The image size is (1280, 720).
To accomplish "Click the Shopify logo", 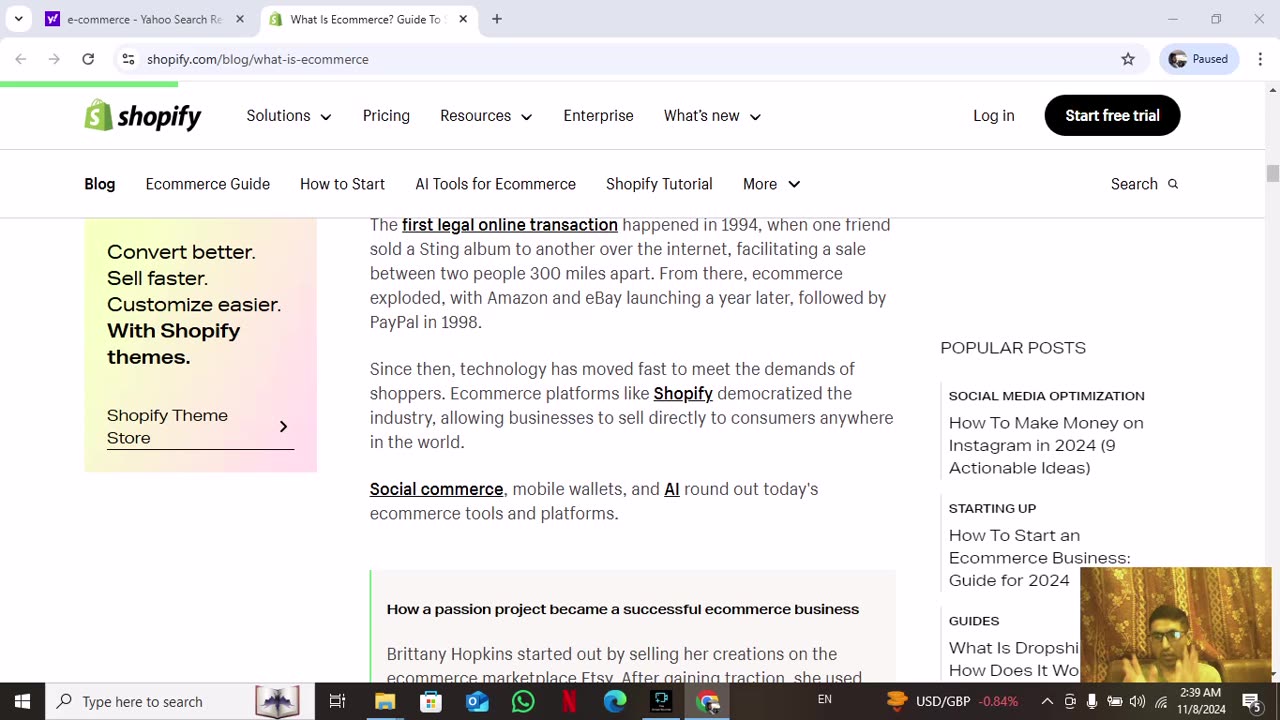I will click(x=143, y=116).
